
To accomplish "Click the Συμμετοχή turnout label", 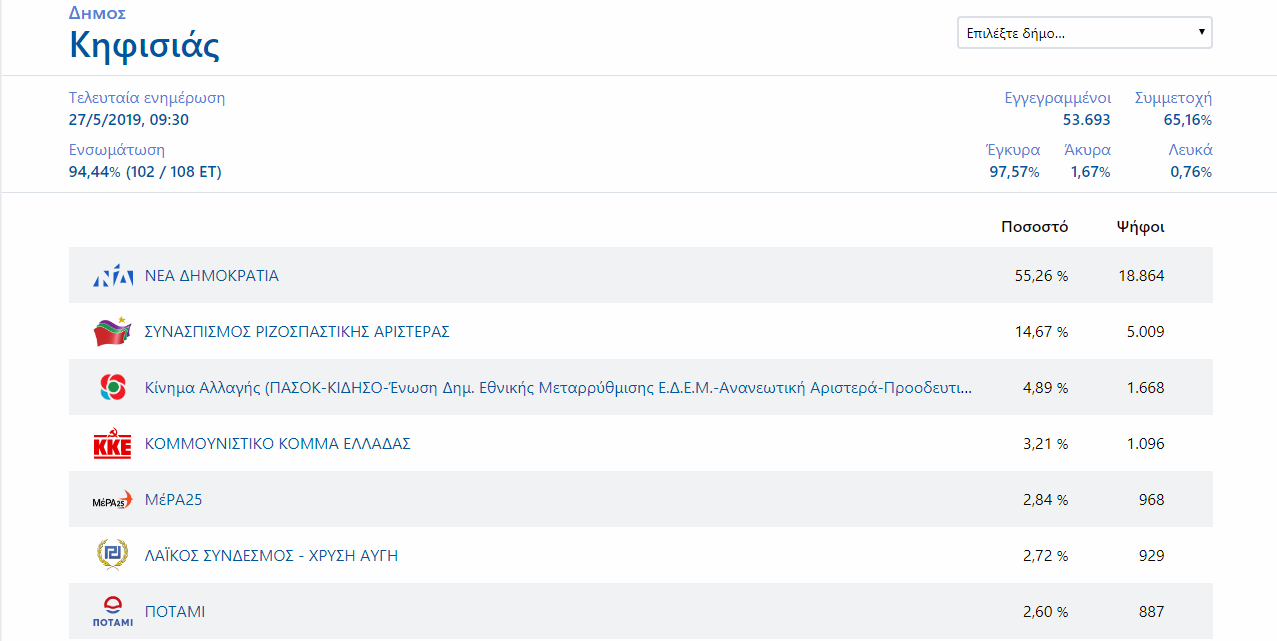I will click(1173, 98).
